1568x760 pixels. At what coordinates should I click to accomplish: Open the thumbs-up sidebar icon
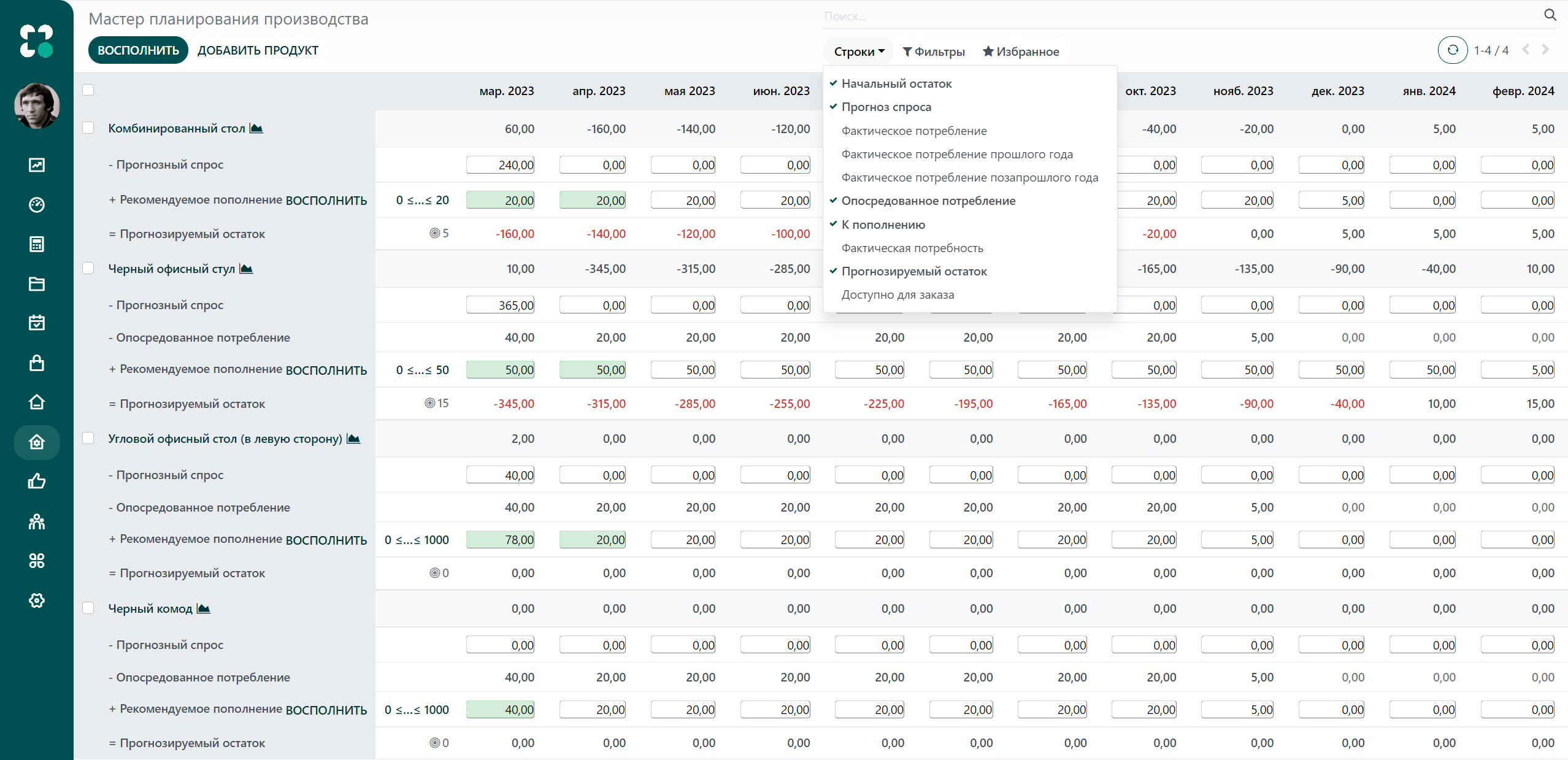tap(37, 482)
